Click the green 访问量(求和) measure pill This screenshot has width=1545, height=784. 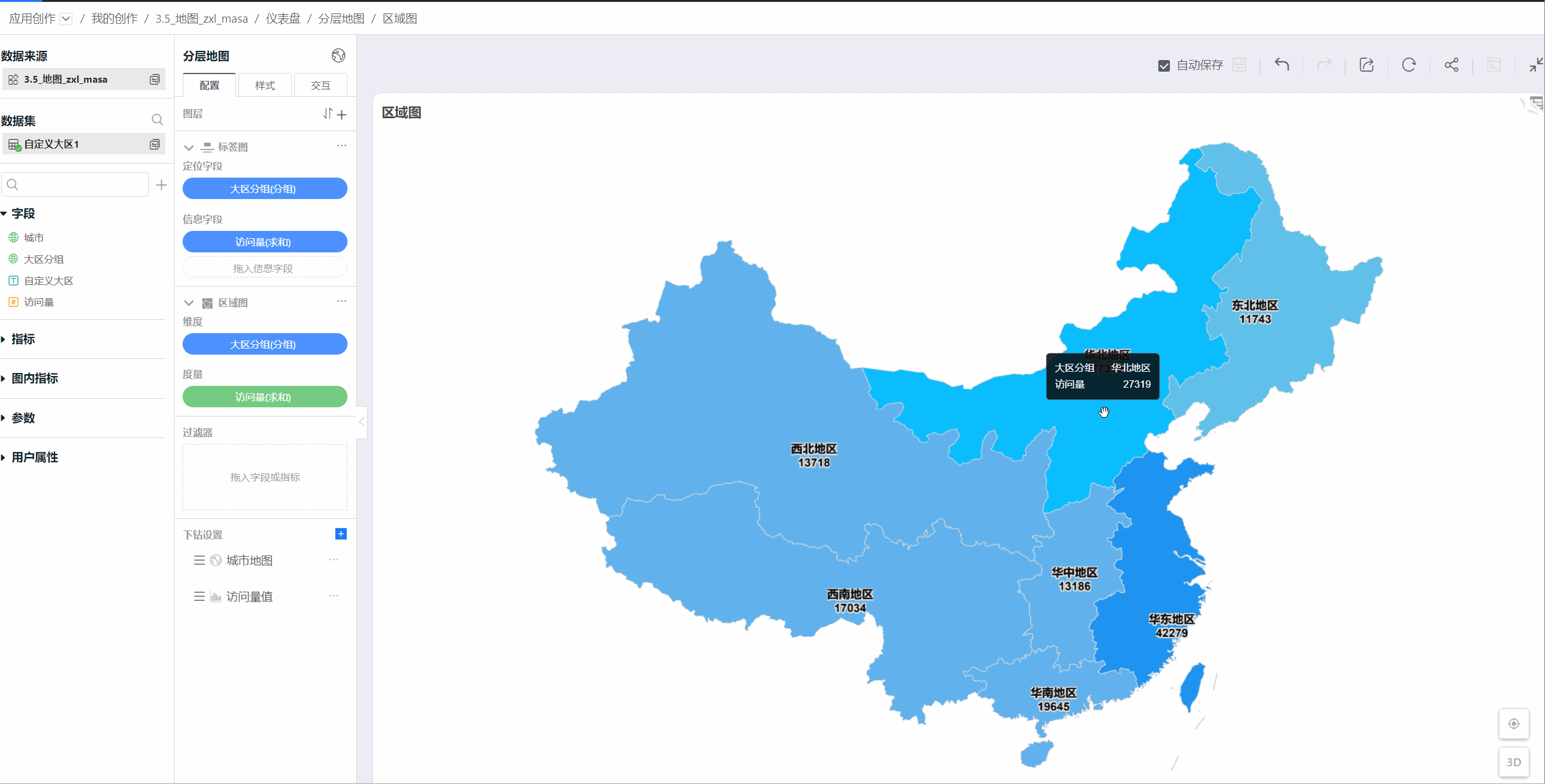click(x=265, y=397)
